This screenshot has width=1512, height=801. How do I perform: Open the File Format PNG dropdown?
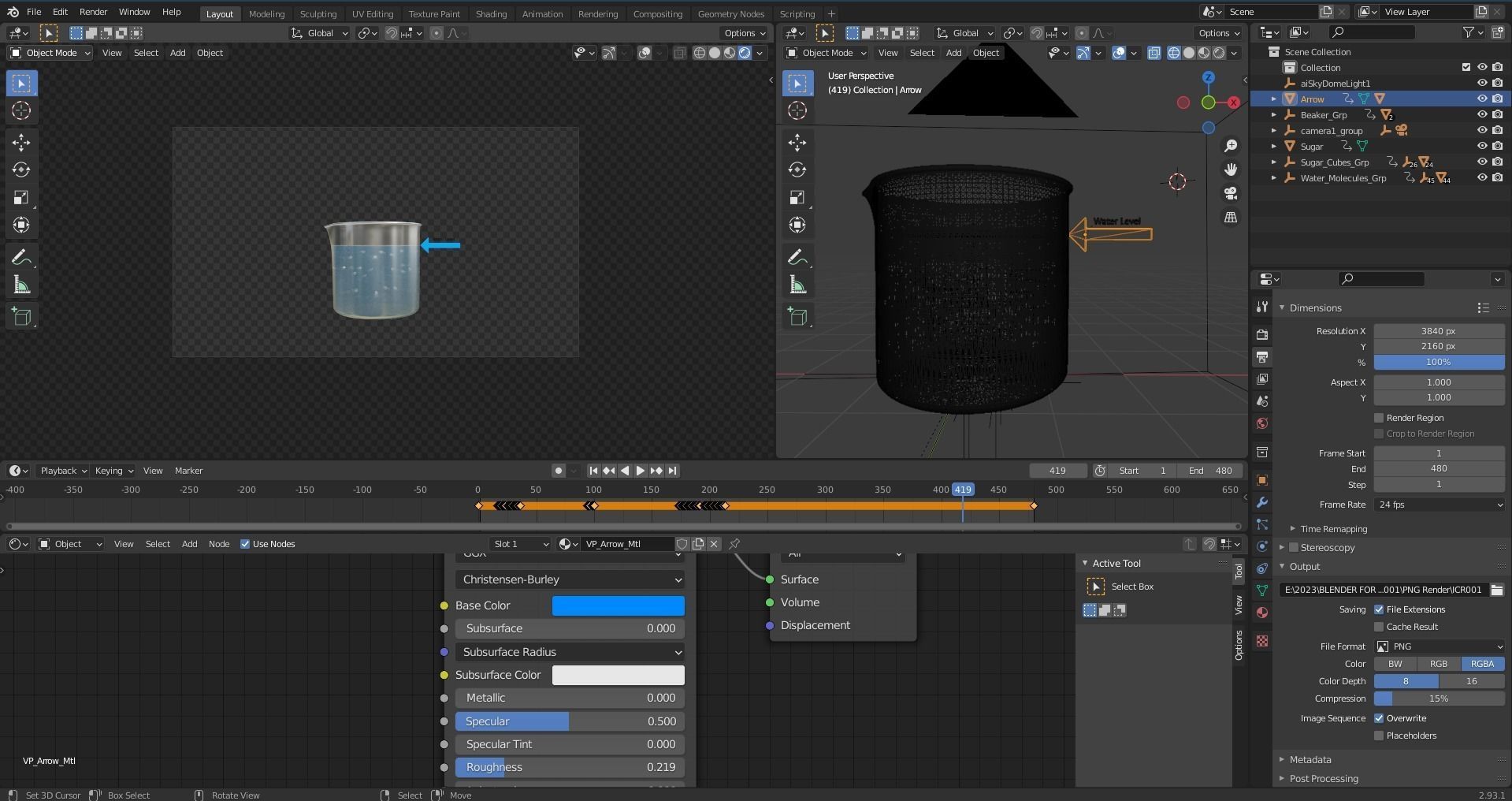pos(1439,646)
